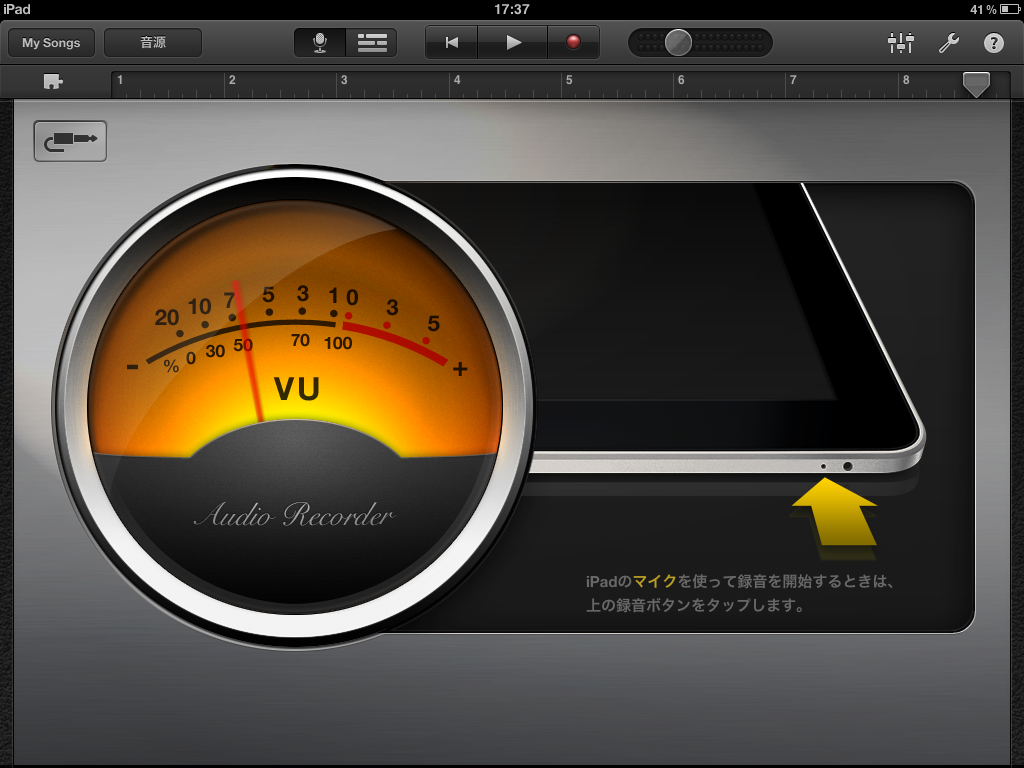
Task: Switch to the tracks view
Action: [372, 43]
